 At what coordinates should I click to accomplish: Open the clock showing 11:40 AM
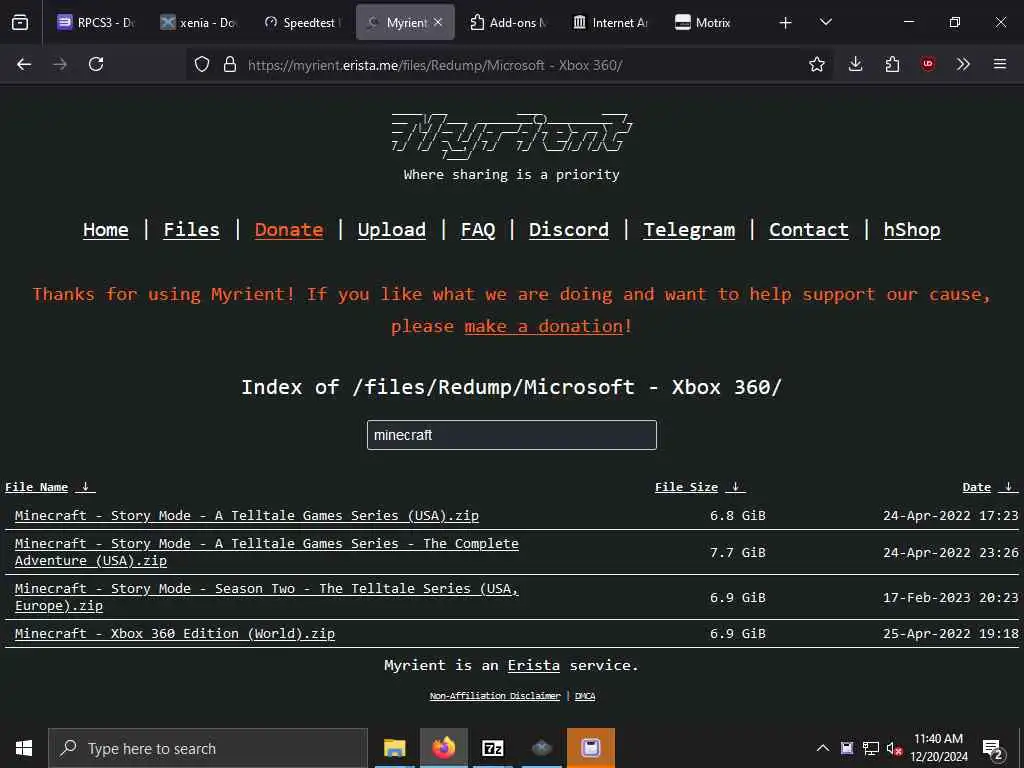tap(938, 748)
